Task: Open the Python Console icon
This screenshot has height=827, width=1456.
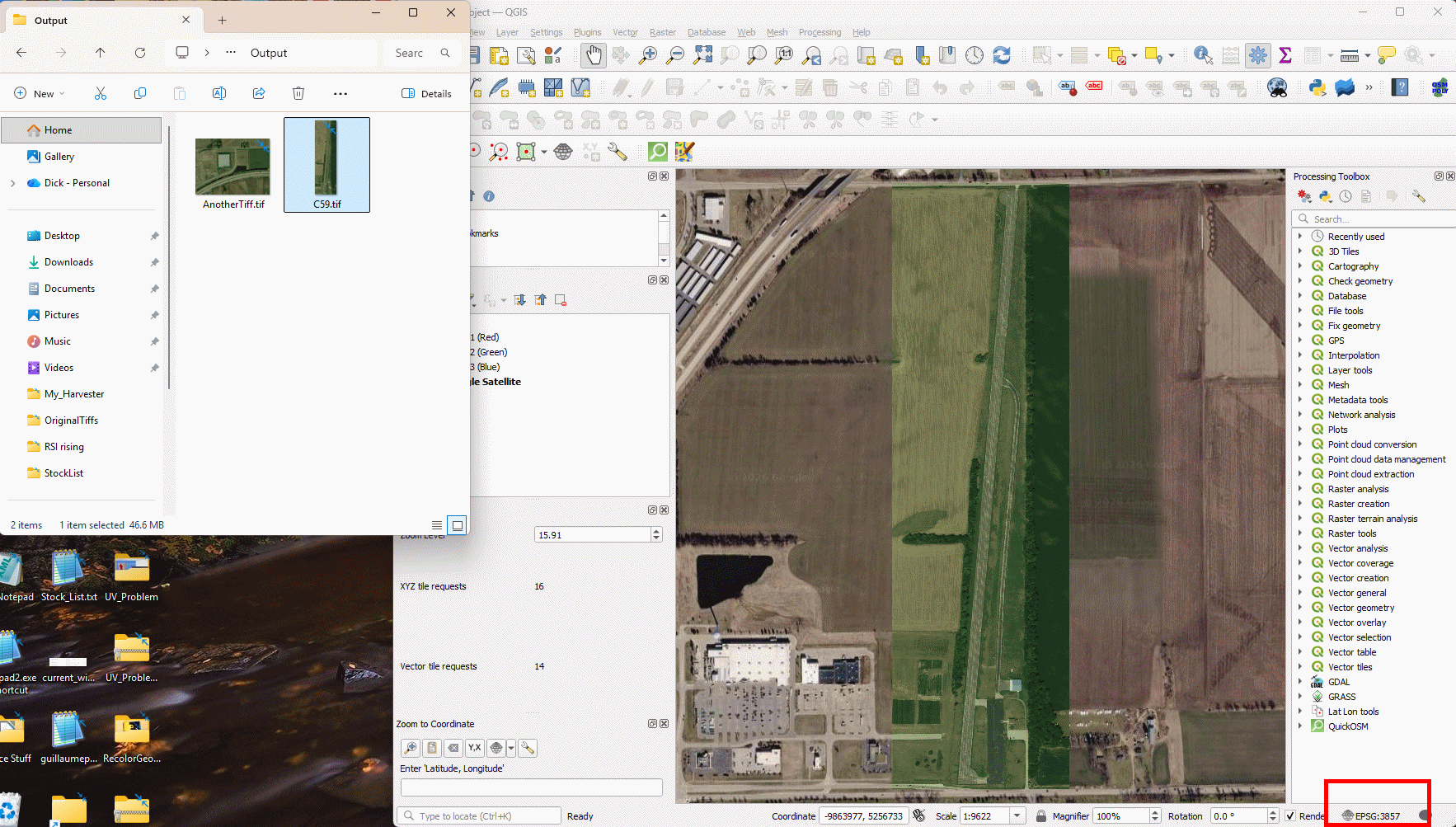Action: (x=1317, y=87)
